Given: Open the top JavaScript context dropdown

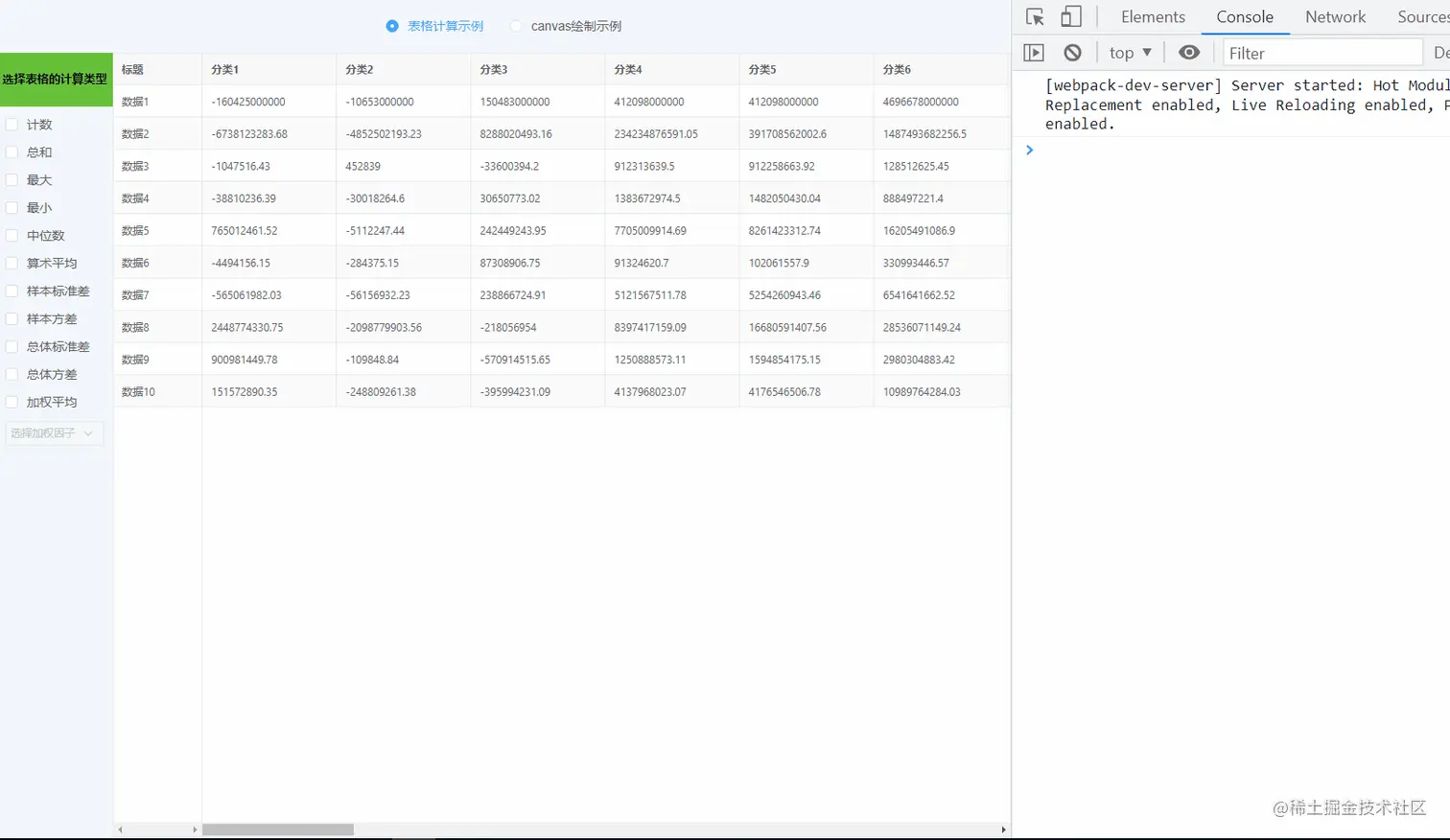Looking at the screenshot, I should click(1131, 53).
